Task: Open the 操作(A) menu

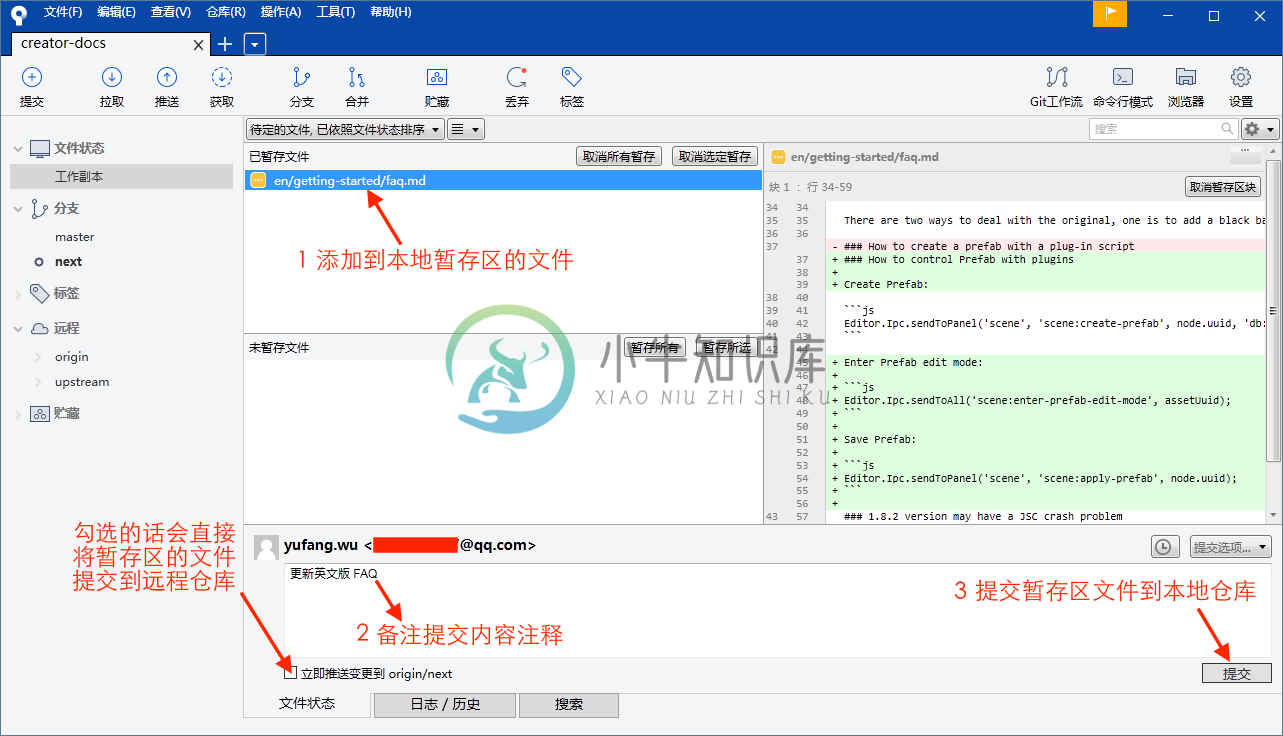Action: pyautogui.click(x=280, y=12)
